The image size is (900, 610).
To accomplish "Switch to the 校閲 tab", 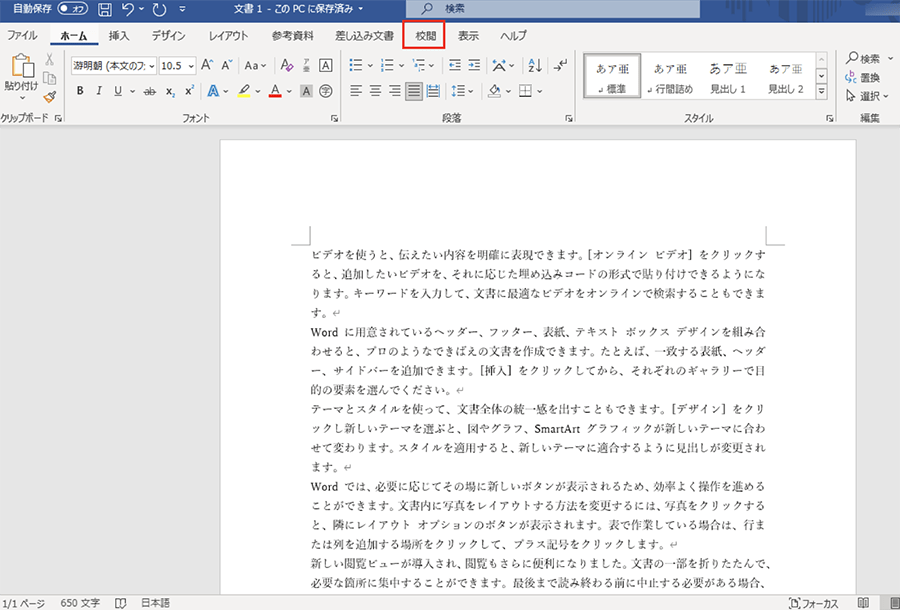I will click(x=425, y=35).
